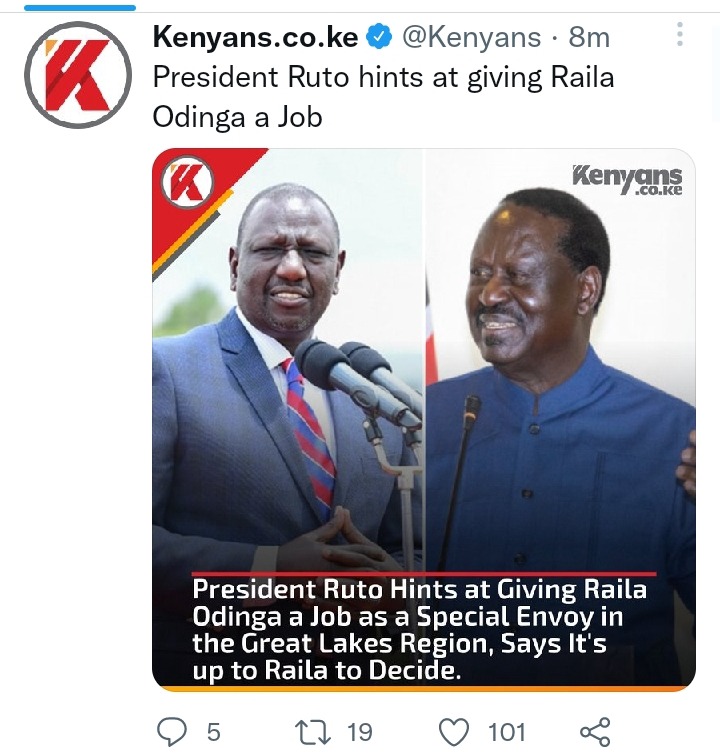The image size is (720, 754).
Task: Click the blue tab indicator bar at top
Action: [x=80, y=8]
